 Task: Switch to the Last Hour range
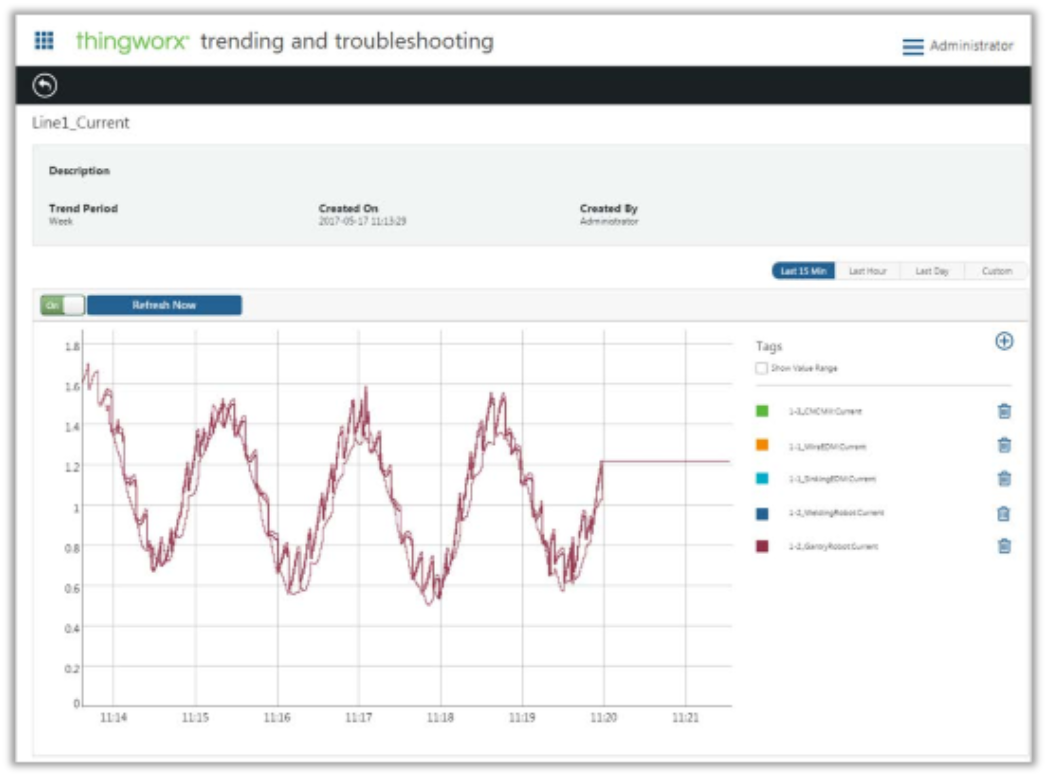click(867, 271)
